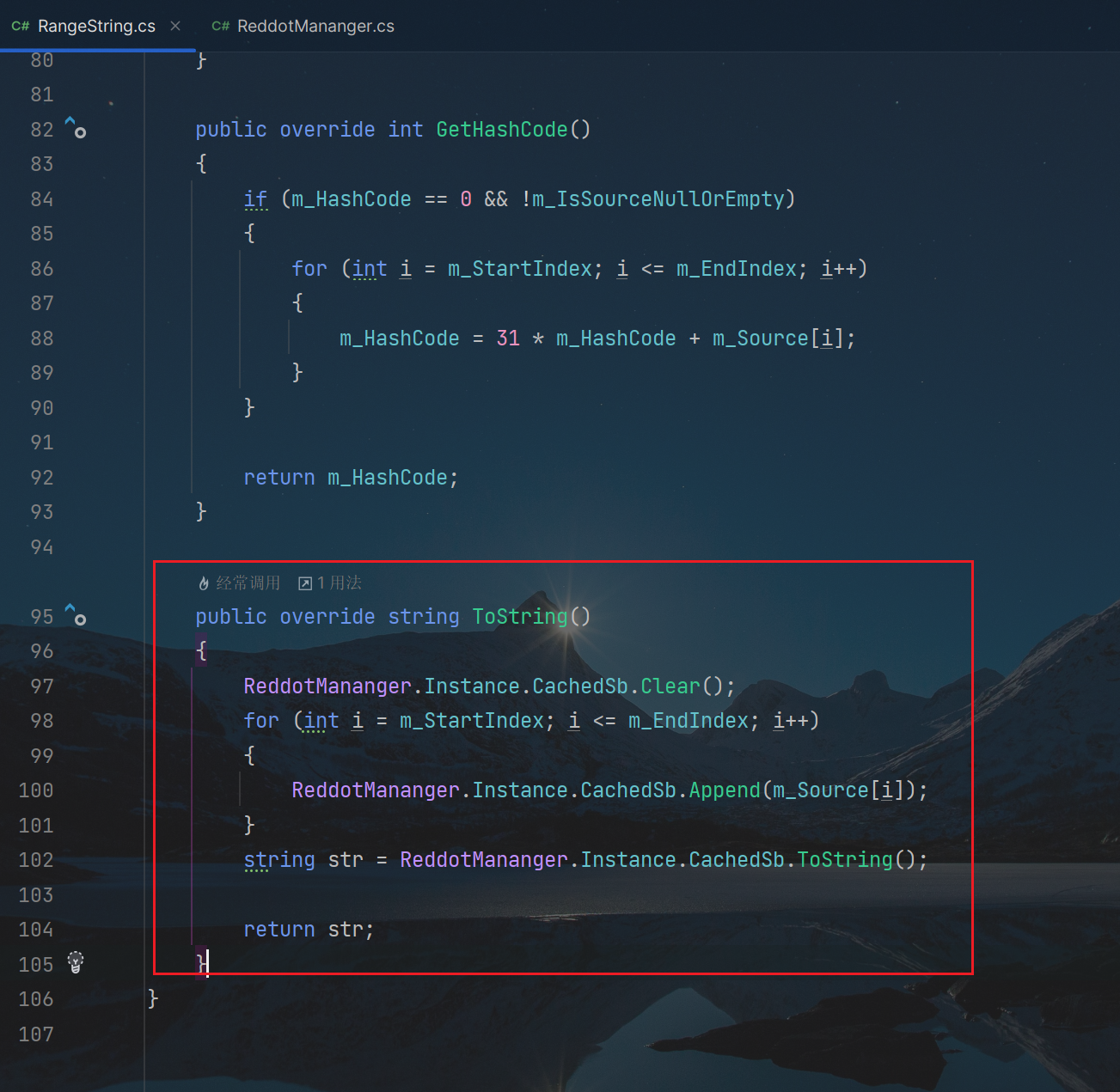Click the '经常调用' code lens hint
This screenshot has height=1092, width=1120.
point(248,583)
